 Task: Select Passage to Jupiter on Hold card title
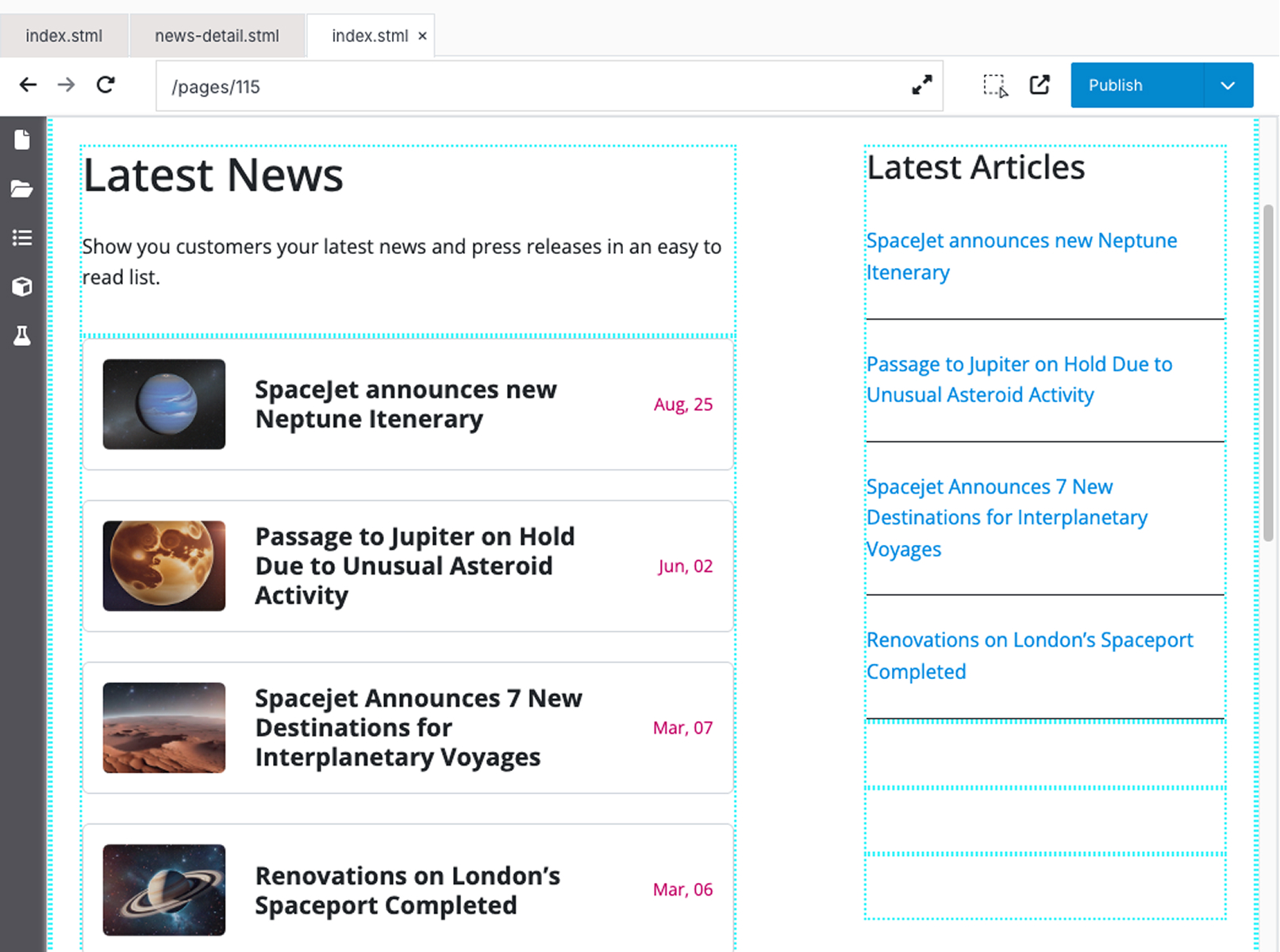pos(414,566)
